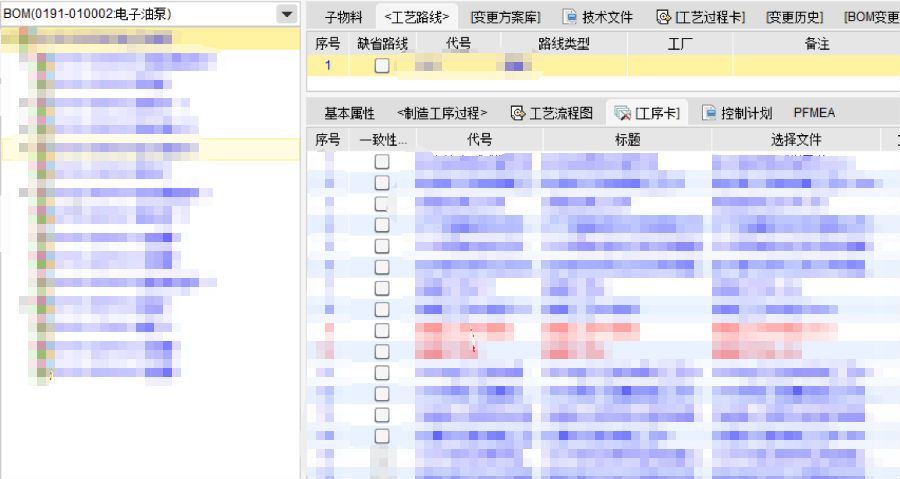The height and width of the screenshot is (479, 900).
Task: Select the <工艺路线> tab
Action: click(x=417, y=17)
